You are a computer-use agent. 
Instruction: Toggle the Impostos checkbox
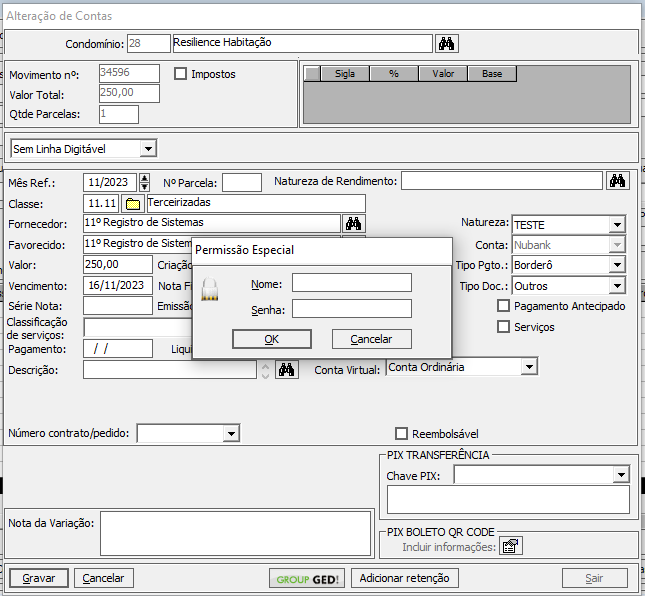(x=180, y=74)
